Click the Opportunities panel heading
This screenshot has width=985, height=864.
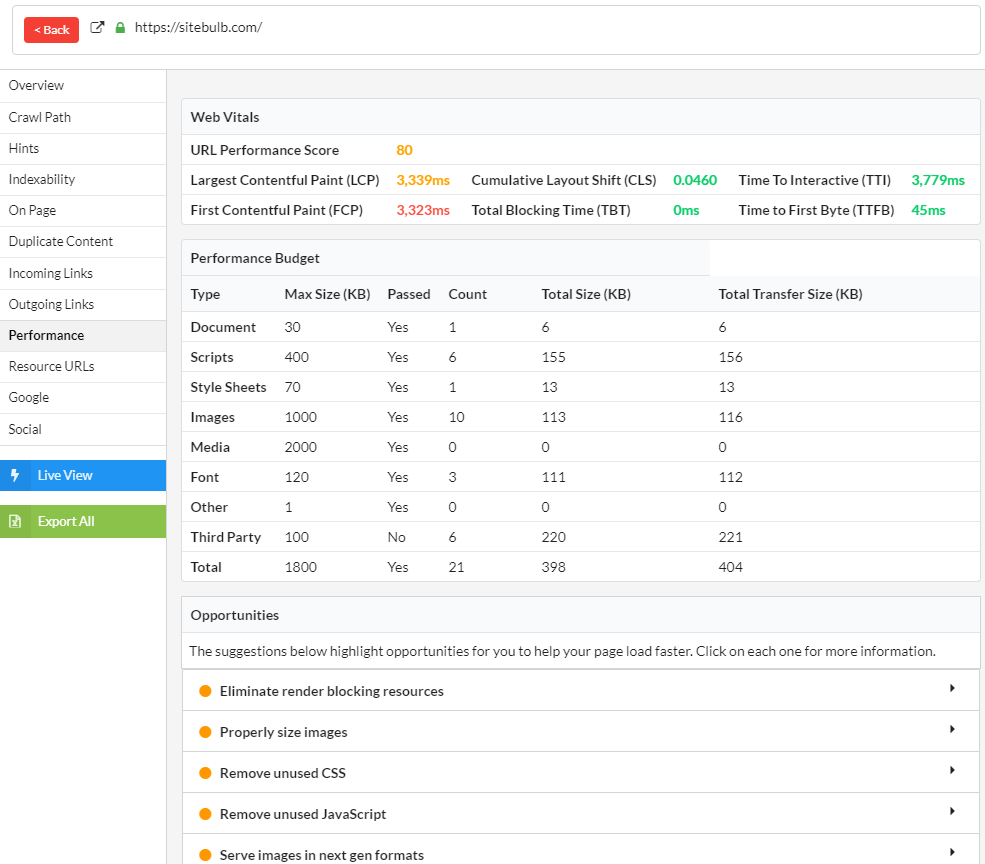[235, 615]
